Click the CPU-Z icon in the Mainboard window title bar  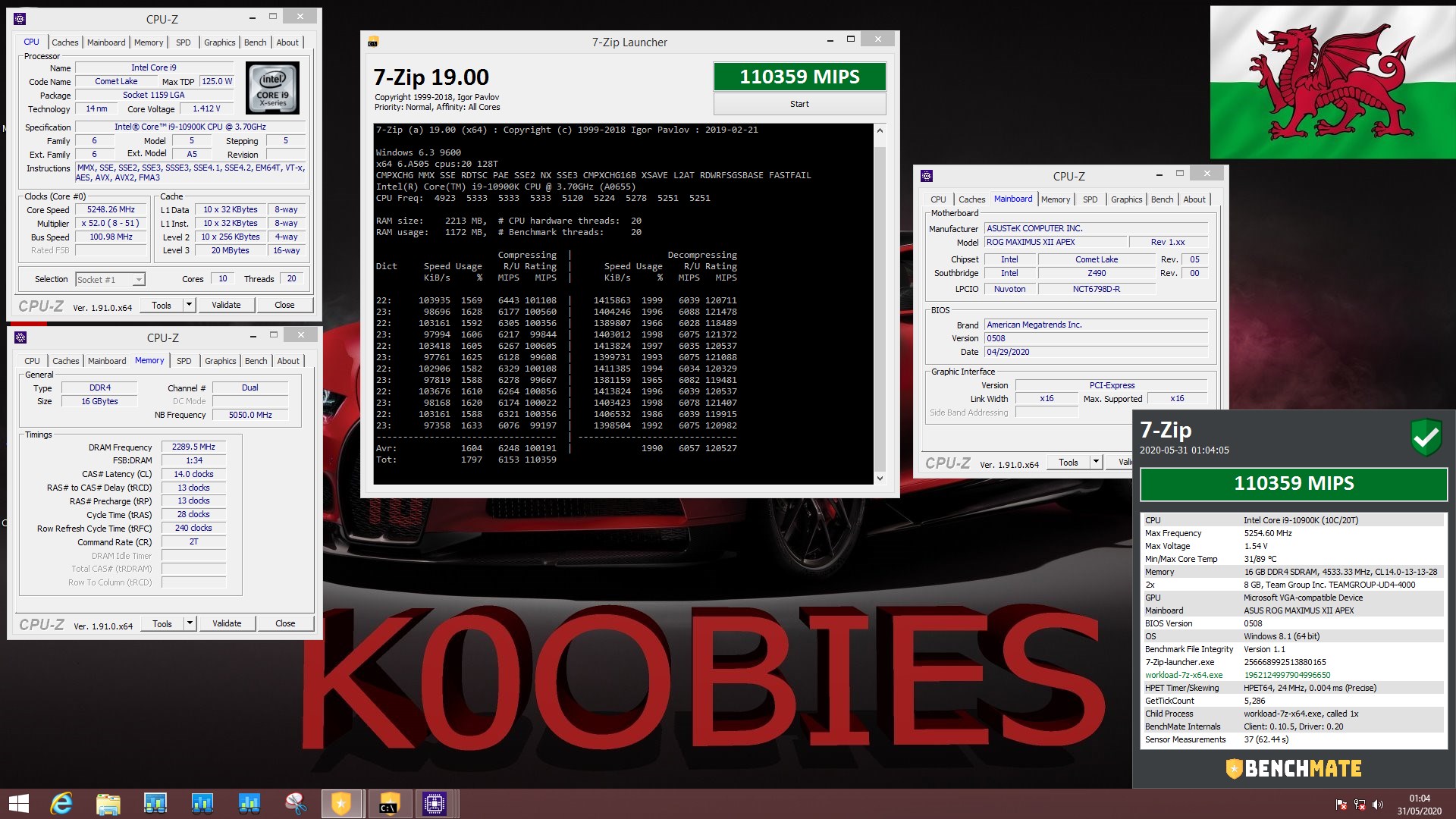coord(926,176)
